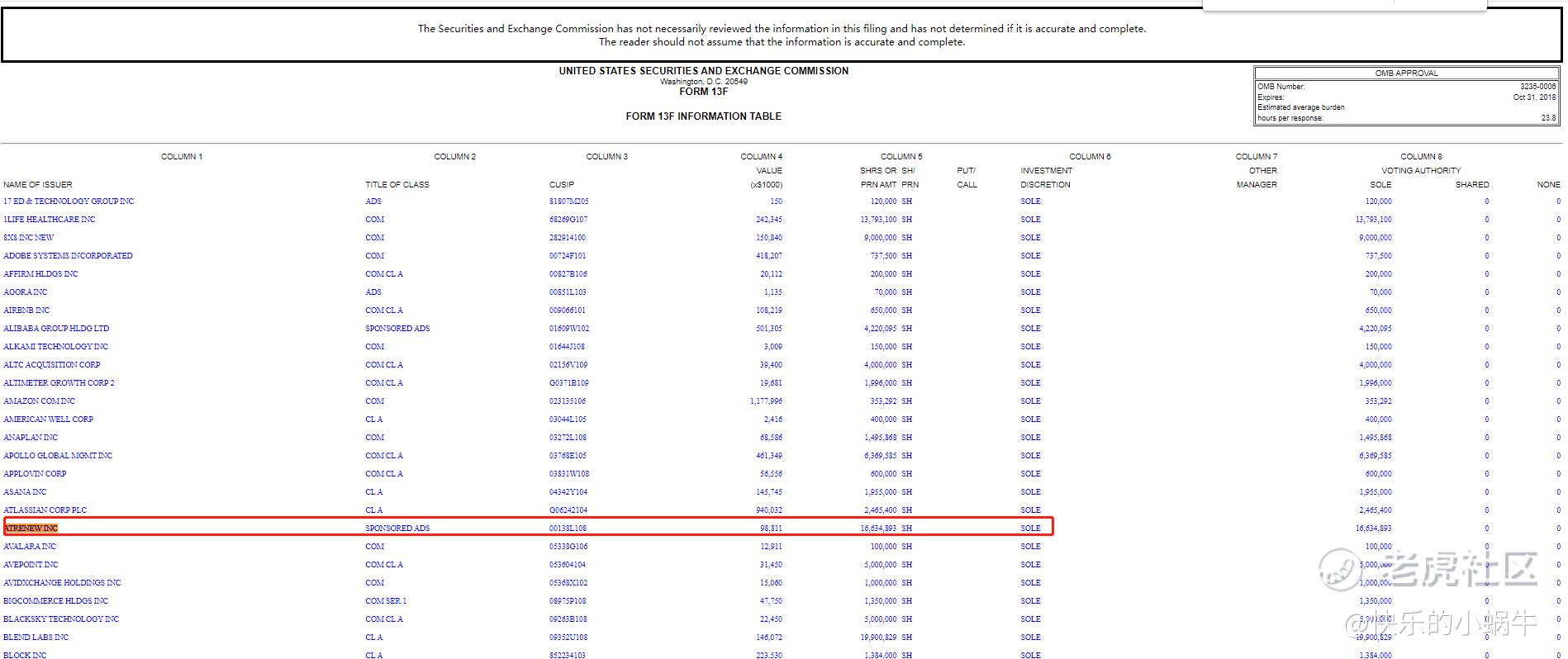Click the 108,219 value in the Airbnb row
Viewport: 1568px width, 659px height.
[x=769, y=311]
